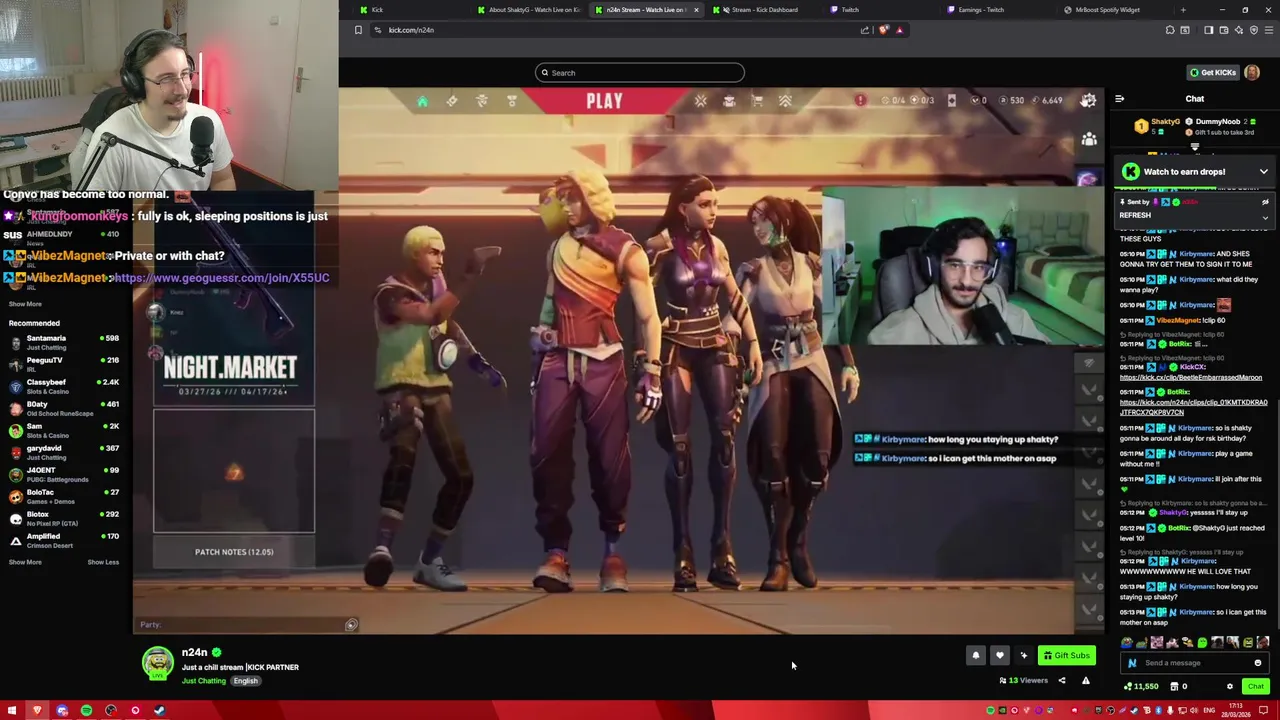Toggle stream notifications bell
Viewport: 1280px width, 720px height.
coord(976,656)
